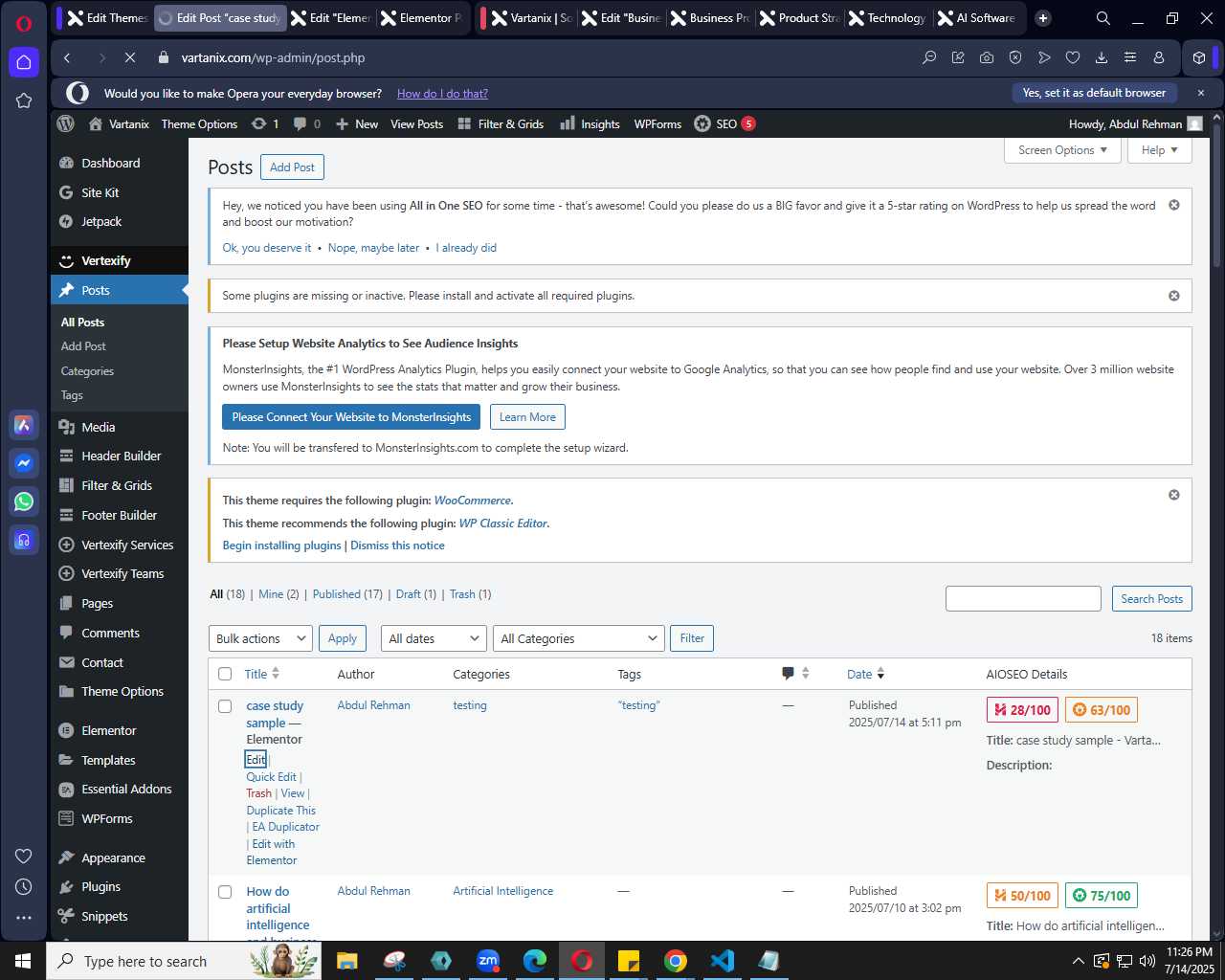The height and width of the screenshot is (980, 1225).
Task: Open the All Categories dropdown
Action: [x=579, y=638]
